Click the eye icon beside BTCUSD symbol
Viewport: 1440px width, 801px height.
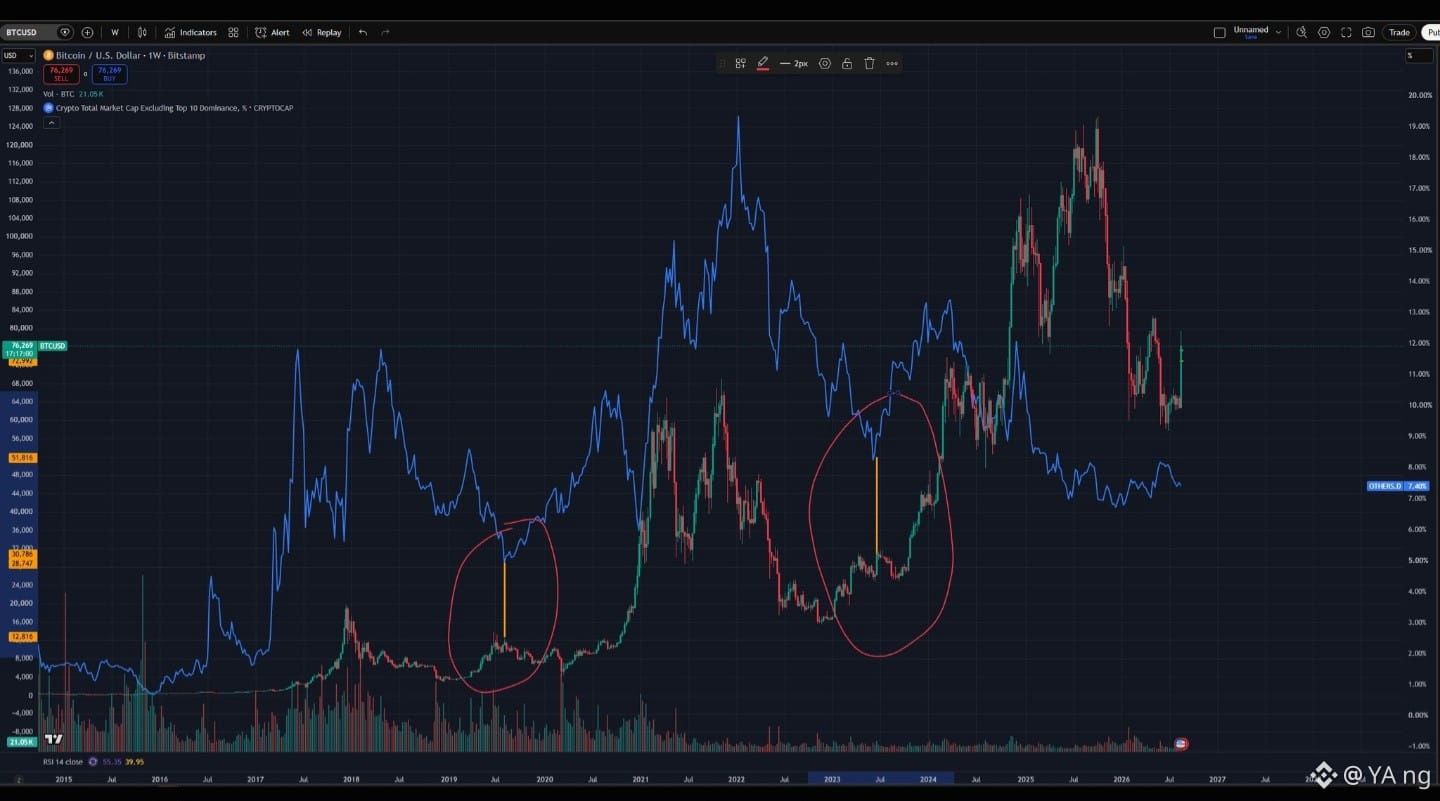[x=65, y=33]
